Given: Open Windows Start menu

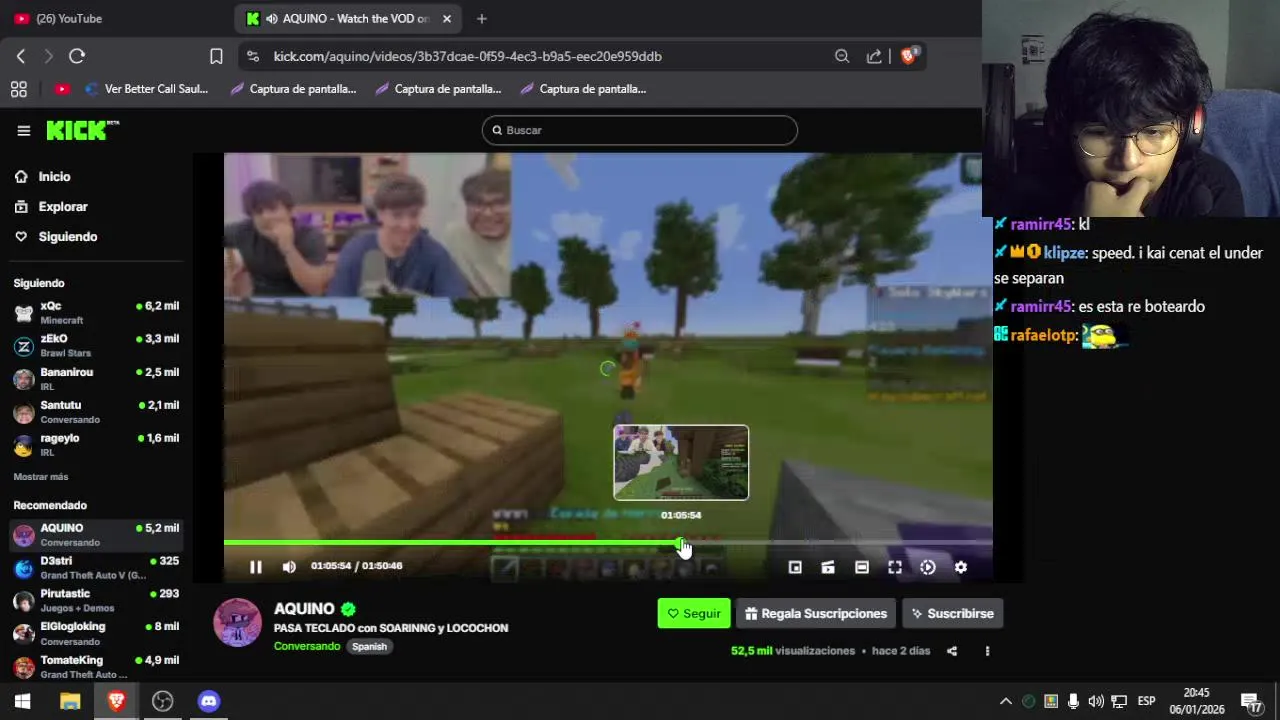Looking at the screenshot, I should (23, 701).
